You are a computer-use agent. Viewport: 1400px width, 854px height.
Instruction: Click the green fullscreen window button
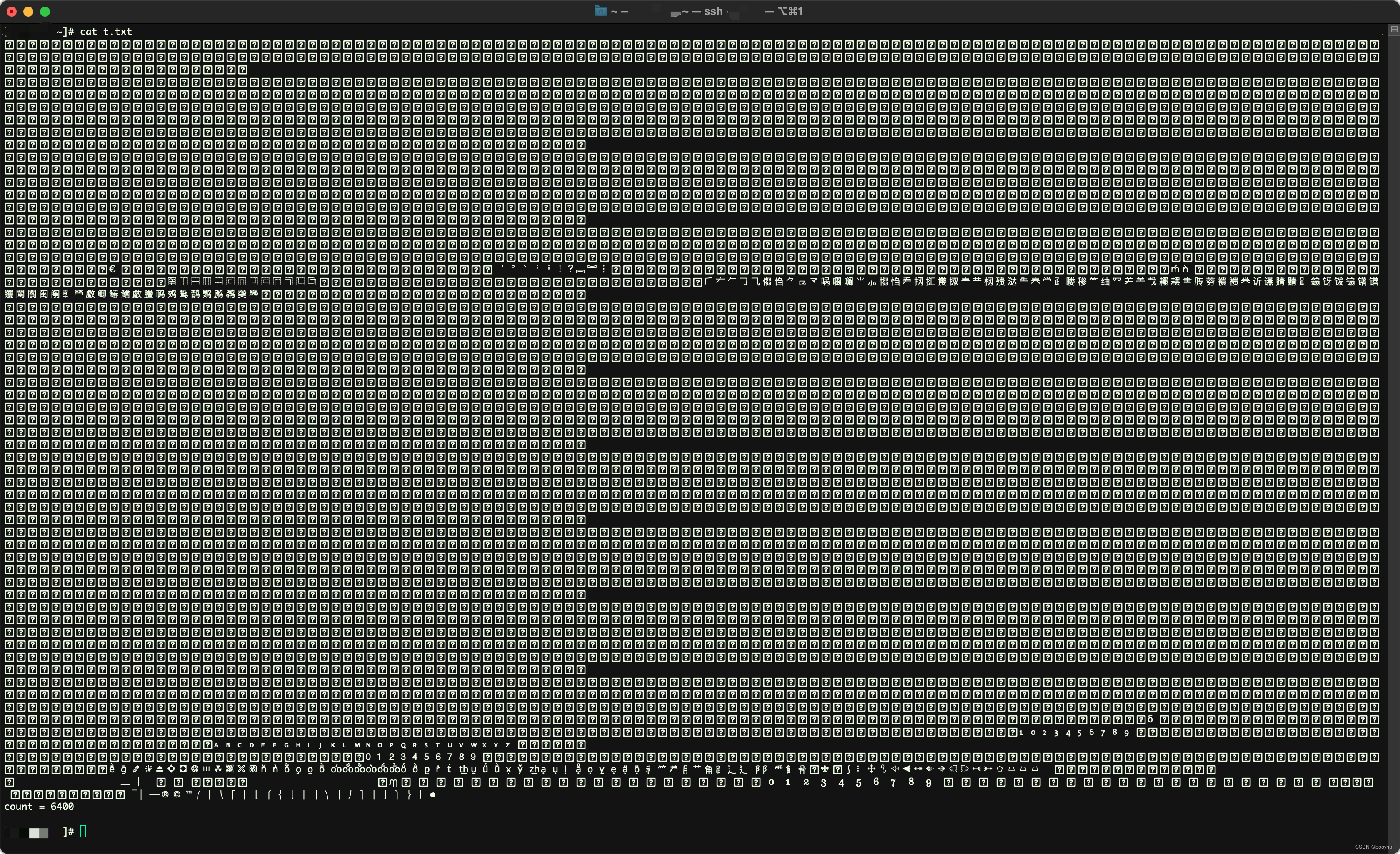point(45,11)
